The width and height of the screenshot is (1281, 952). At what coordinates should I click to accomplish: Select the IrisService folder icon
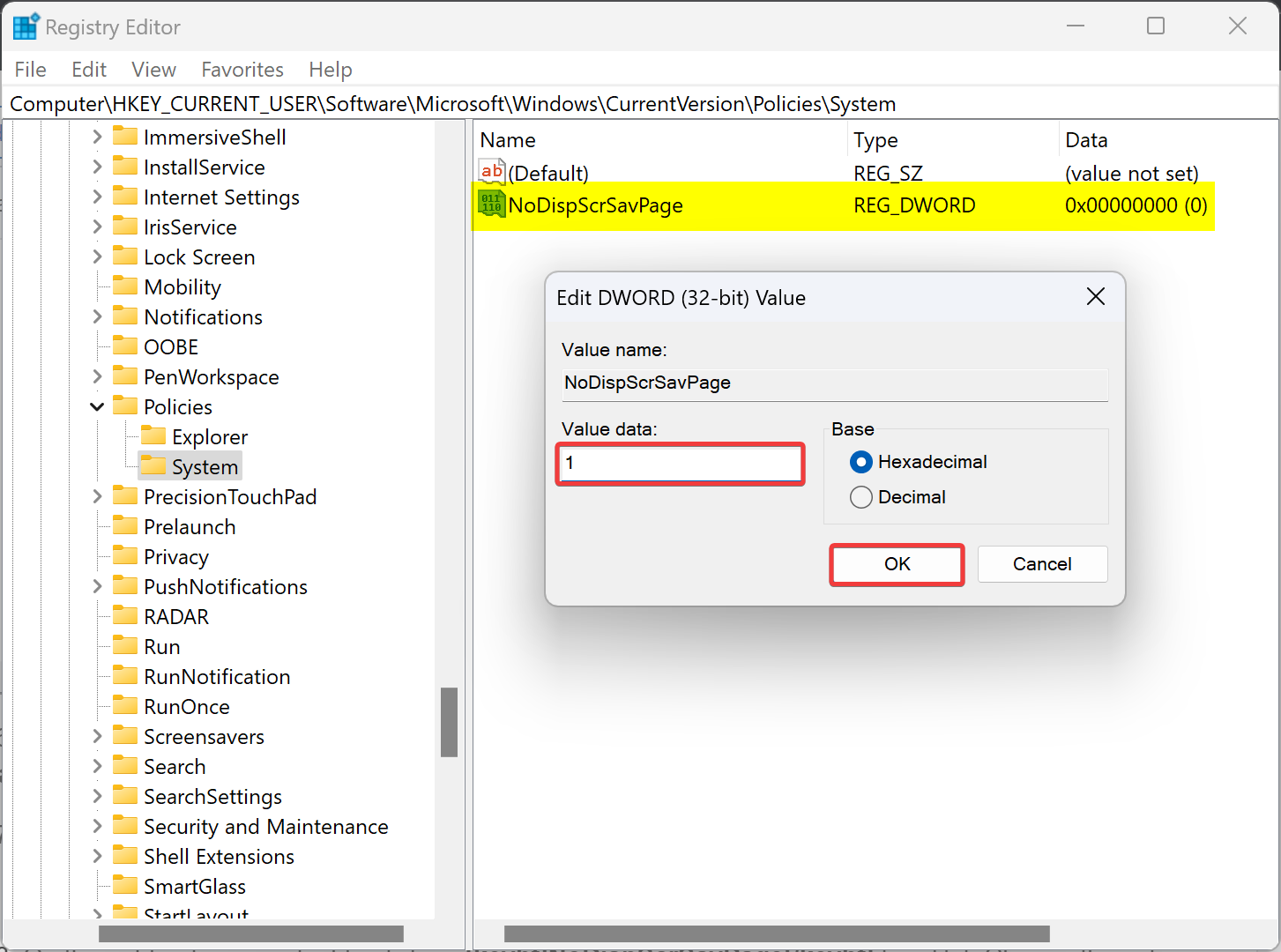(x=126, y=226)
